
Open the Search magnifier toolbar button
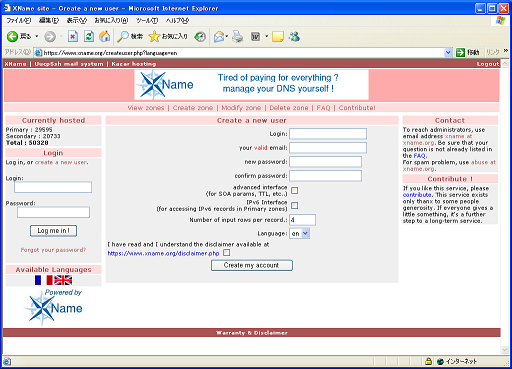point(130,36)
